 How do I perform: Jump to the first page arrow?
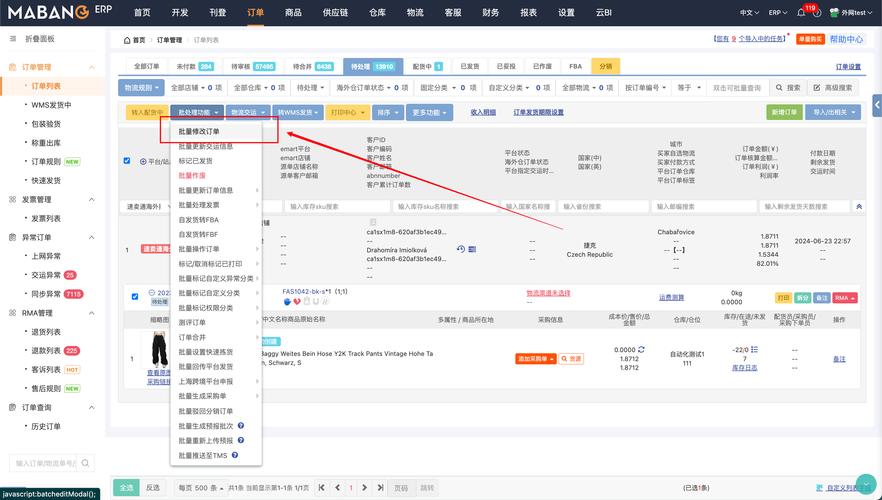[x=321, y=488]
